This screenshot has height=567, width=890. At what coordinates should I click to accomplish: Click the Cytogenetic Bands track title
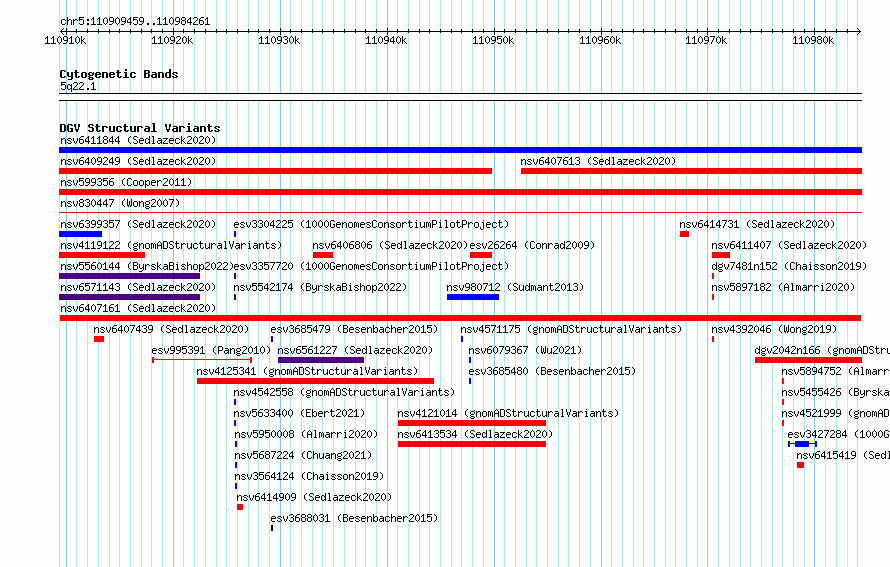(x=119, y=74)
